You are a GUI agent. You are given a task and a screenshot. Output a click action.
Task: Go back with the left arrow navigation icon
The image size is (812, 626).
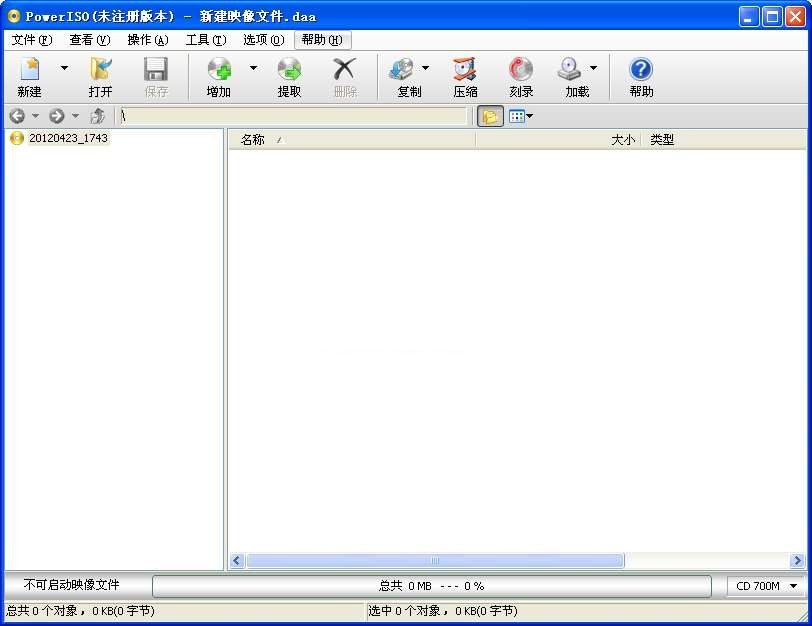(x=17, y=116)
